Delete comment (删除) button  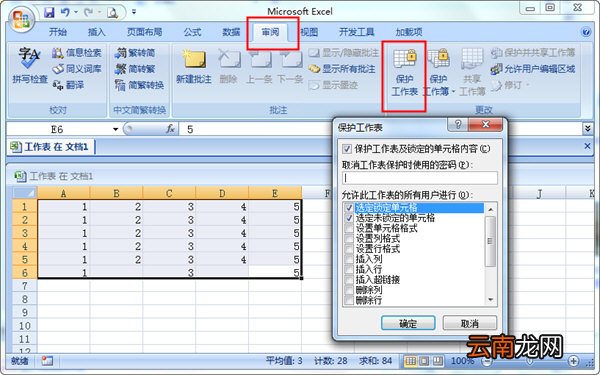(228, 67)
